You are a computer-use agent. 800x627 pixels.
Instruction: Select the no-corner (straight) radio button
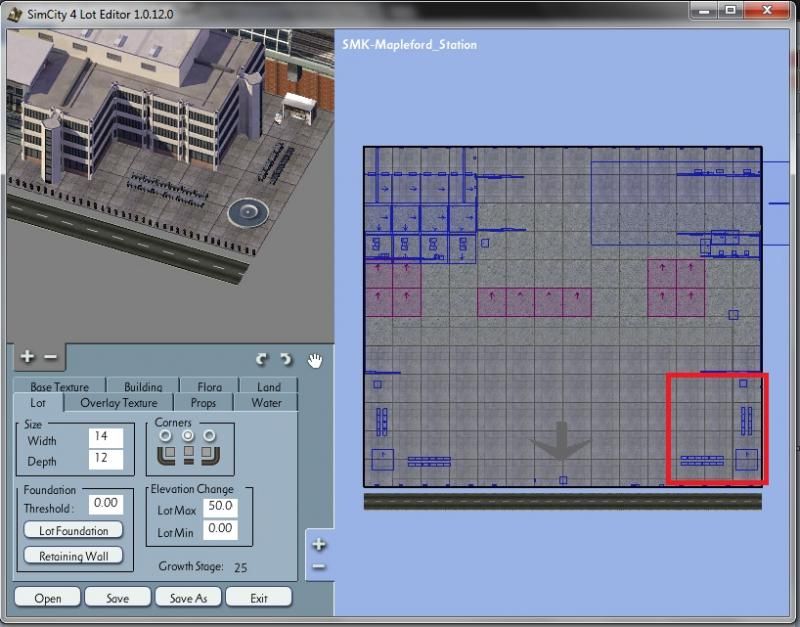(188, 436)
